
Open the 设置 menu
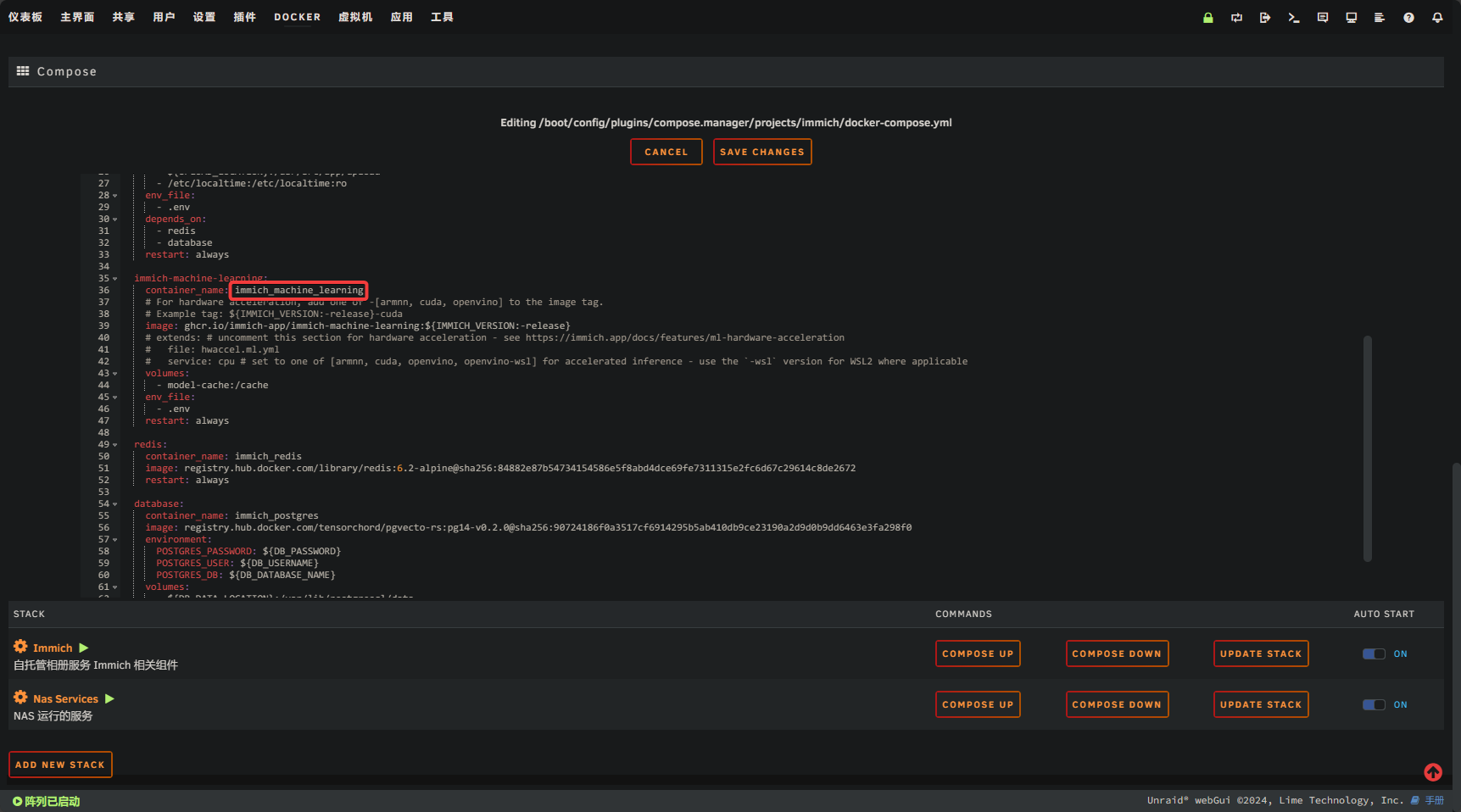click(204, 17)
